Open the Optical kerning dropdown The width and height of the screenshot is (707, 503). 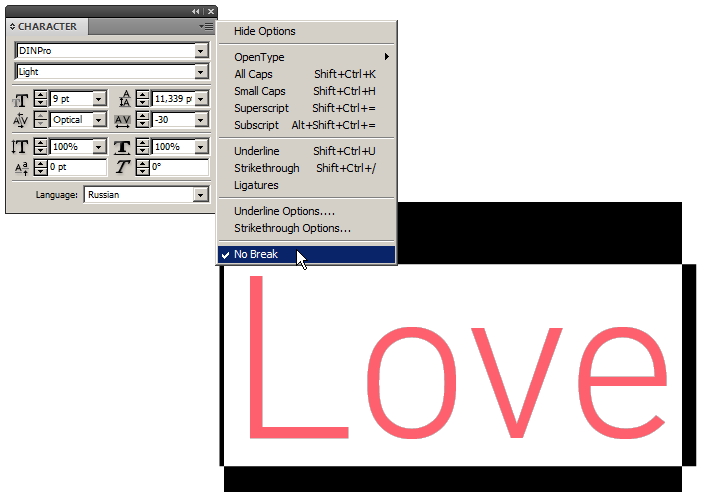[99, 120]
